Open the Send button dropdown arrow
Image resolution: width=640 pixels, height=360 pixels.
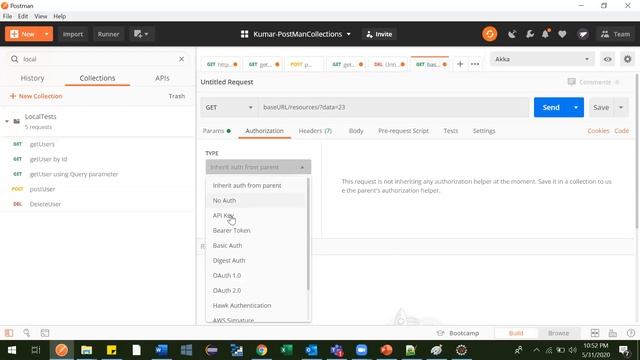(x=576, y=107)
